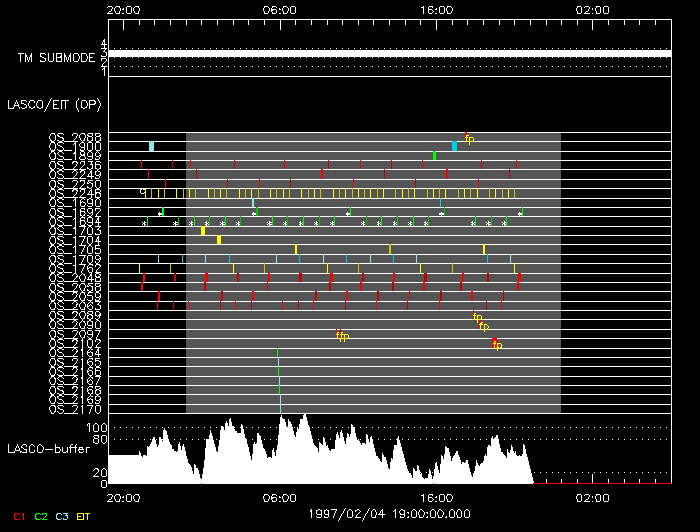
Task: Select the OS_2246 row label
Action: click(x=74, y=192)
